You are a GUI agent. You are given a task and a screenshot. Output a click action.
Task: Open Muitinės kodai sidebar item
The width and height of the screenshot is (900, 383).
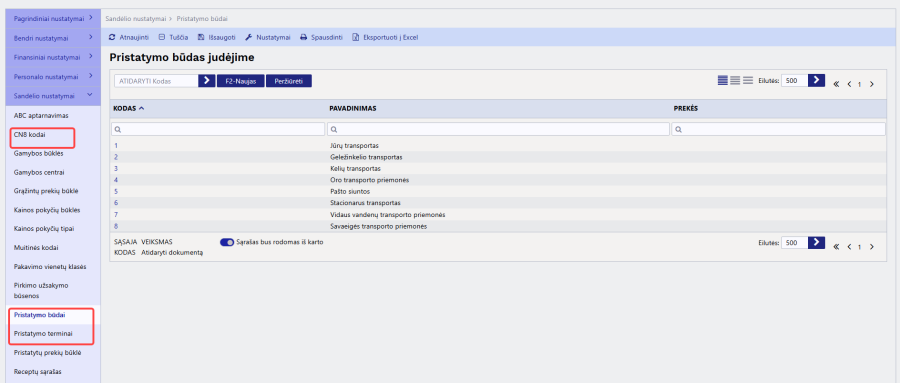pos(36,247)
